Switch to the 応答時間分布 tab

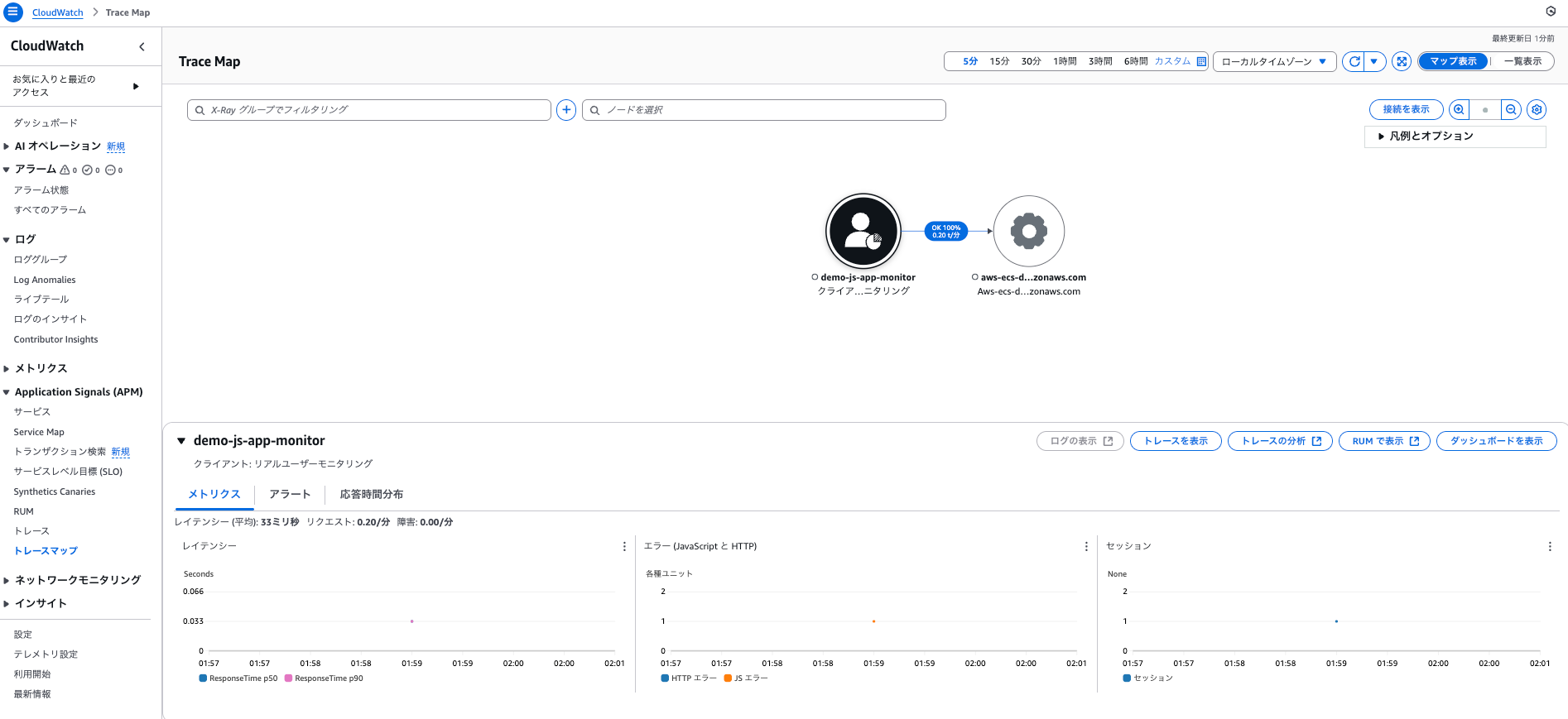click(x=372, y=494)
